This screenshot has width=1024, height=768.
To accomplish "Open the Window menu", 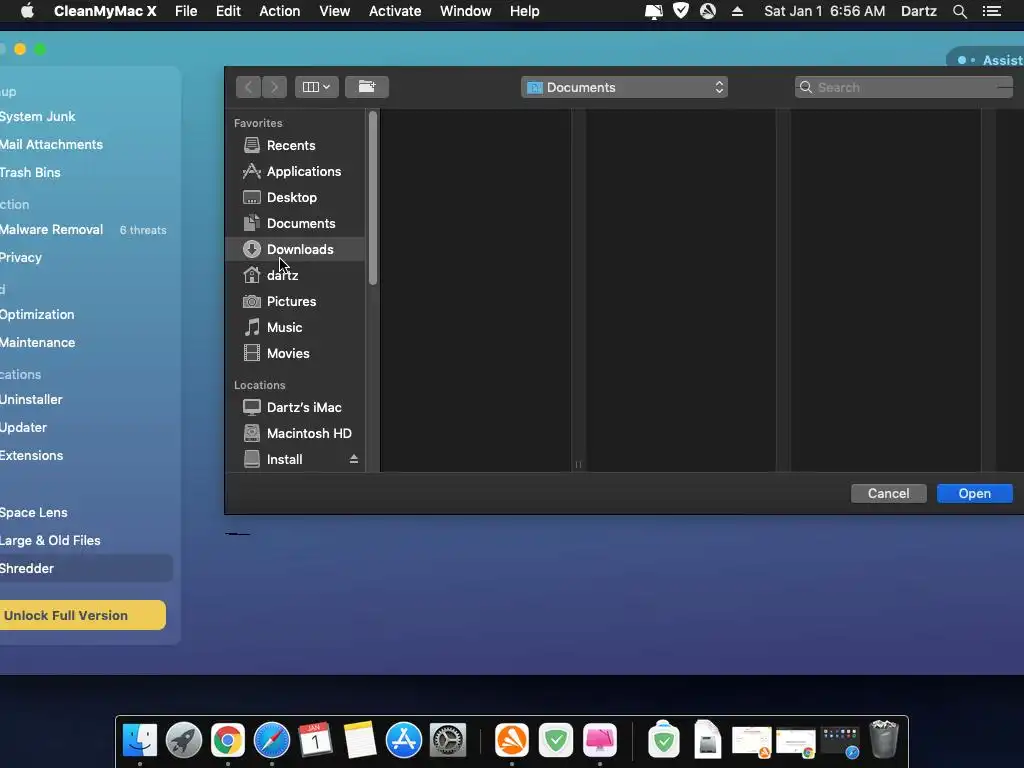I will (466, 11).
